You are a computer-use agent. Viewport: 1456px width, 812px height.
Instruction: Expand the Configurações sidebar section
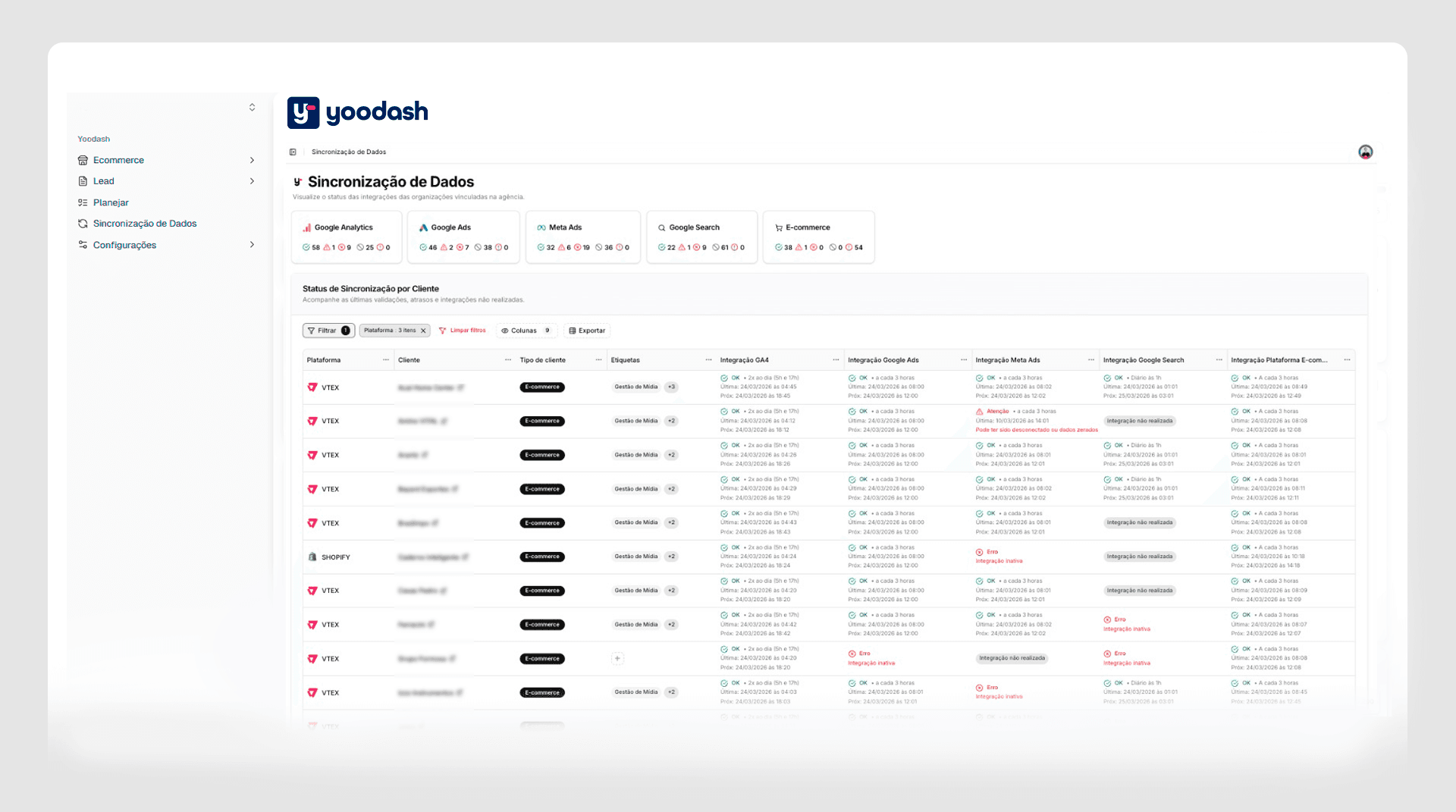(252, 245)
